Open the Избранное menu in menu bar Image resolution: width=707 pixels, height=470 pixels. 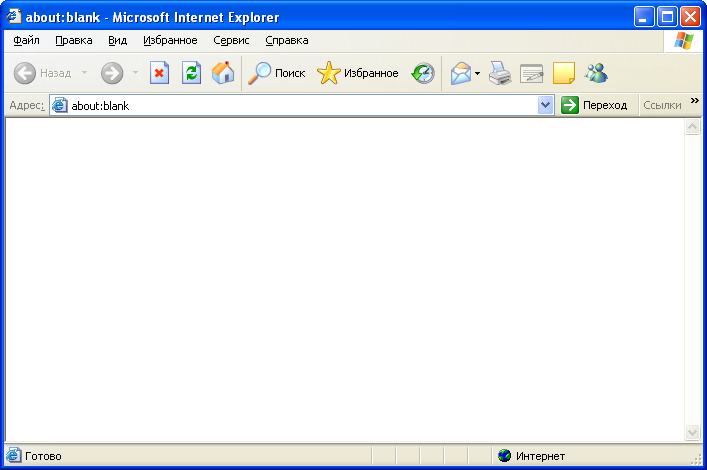click(170, 41)
